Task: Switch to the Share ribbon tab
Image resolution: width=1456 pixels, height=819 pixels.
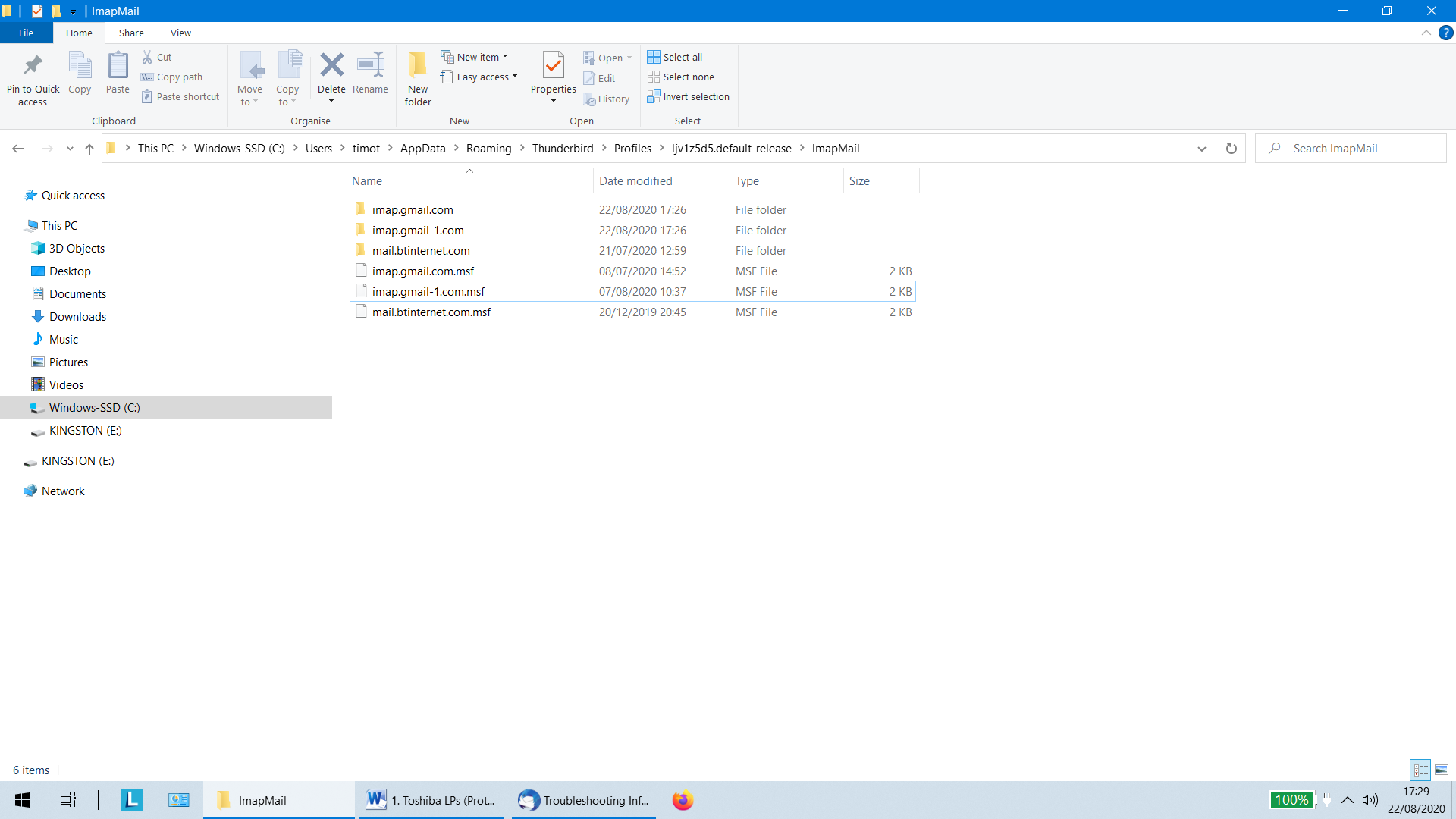Action: coord(131,33)
